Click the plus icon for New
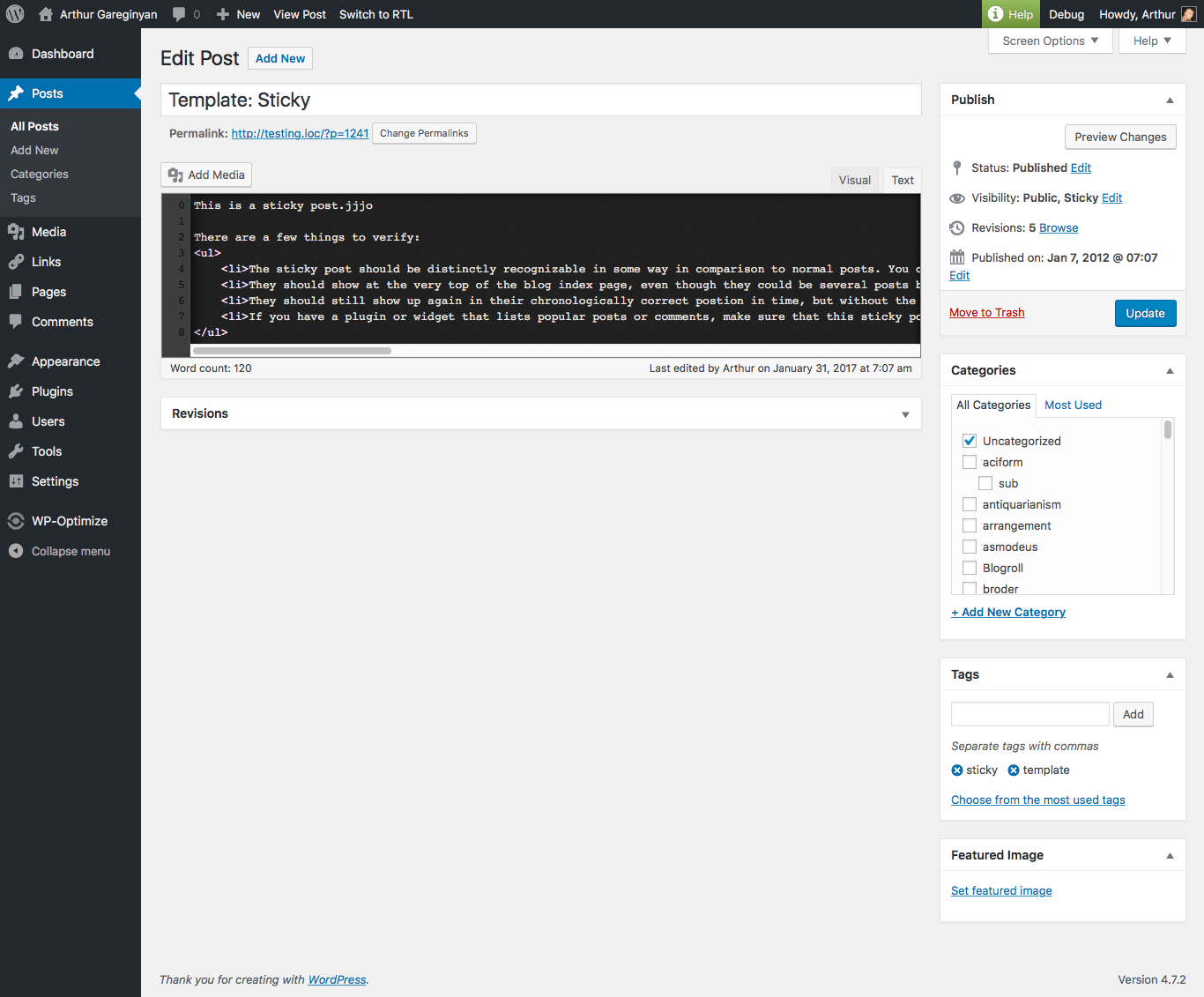1204x997 pixels. (223, 14)
